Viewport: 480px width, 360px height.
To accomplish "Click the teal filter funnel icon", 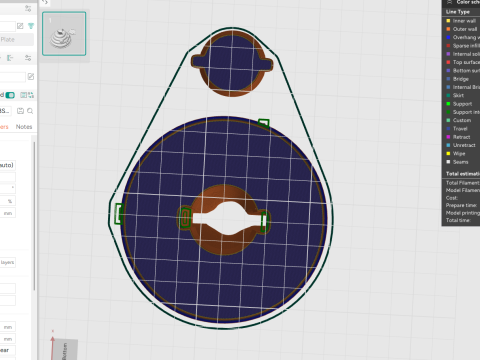I will tap(31, 26).
